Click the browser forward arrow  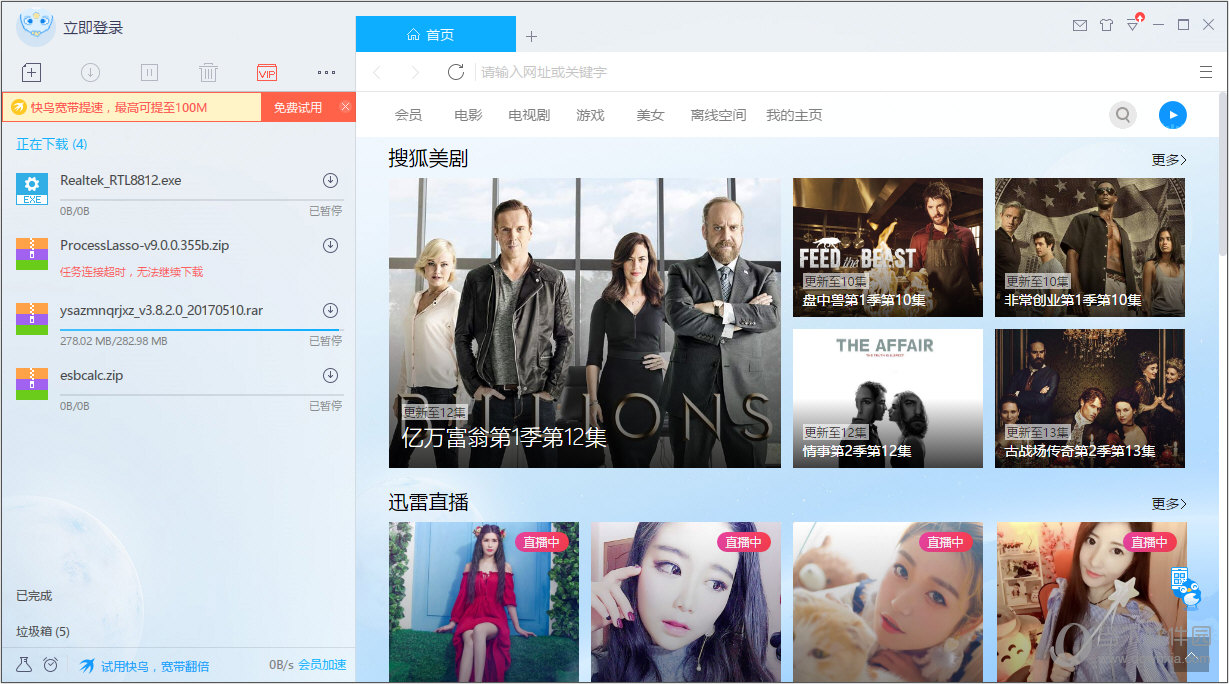point(415,72)
